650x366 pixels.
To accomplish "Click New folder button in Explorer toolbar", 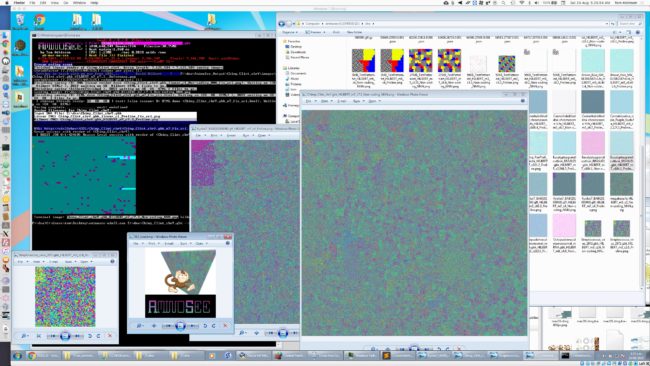I will 354,32.
